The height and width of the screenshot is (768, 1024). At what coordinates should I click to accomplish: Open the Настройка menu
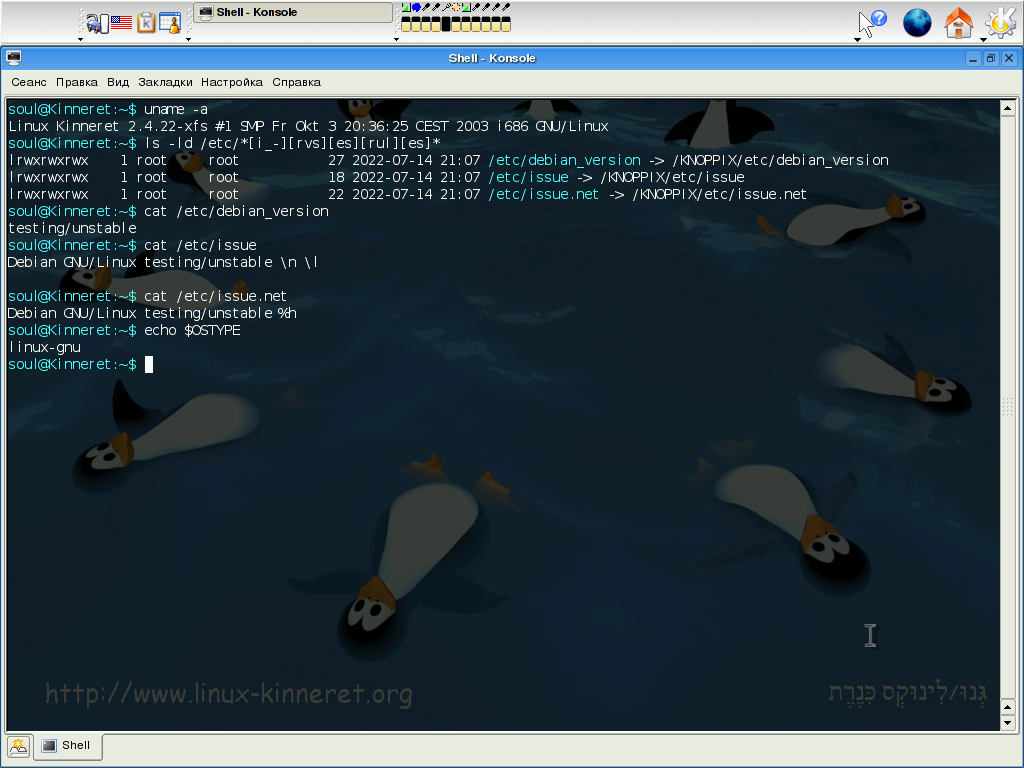coord(232,82)
